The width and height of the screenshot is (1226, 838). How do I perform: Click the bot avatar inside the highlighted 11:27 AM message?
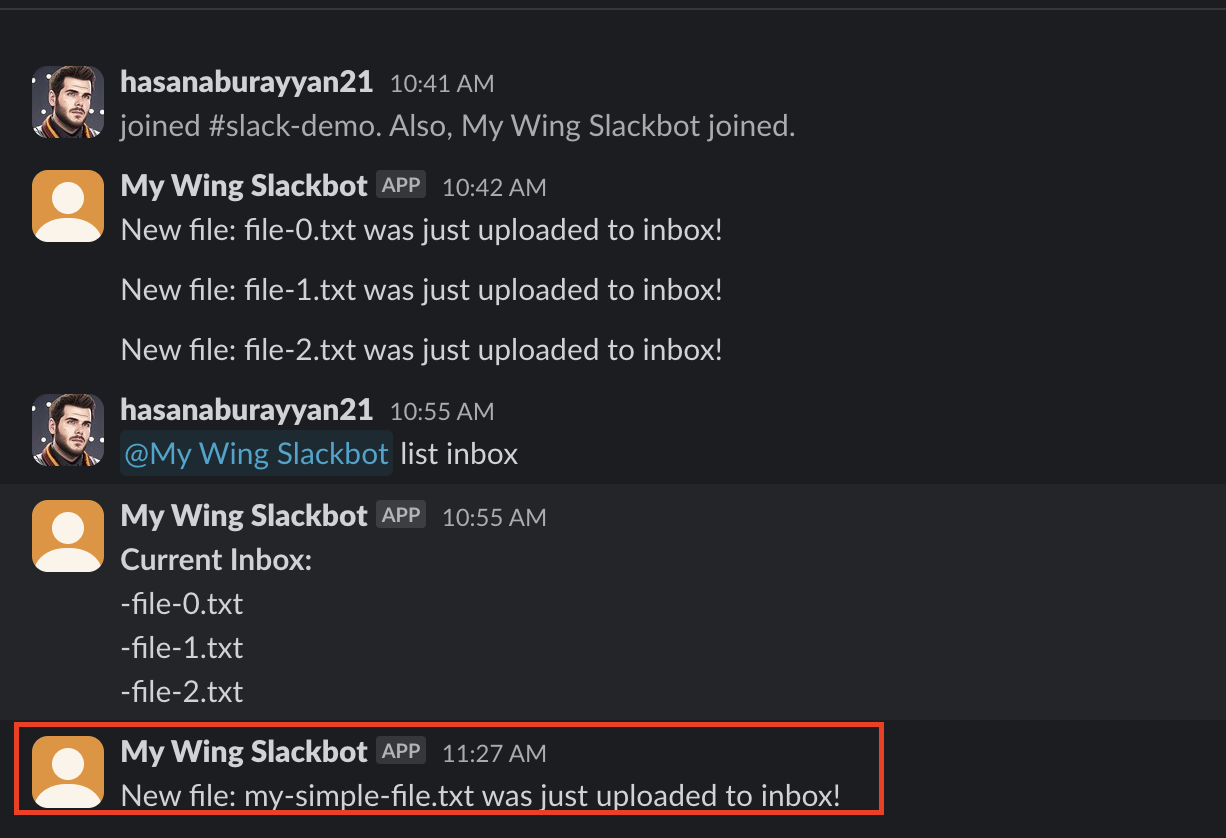point(67,771)
